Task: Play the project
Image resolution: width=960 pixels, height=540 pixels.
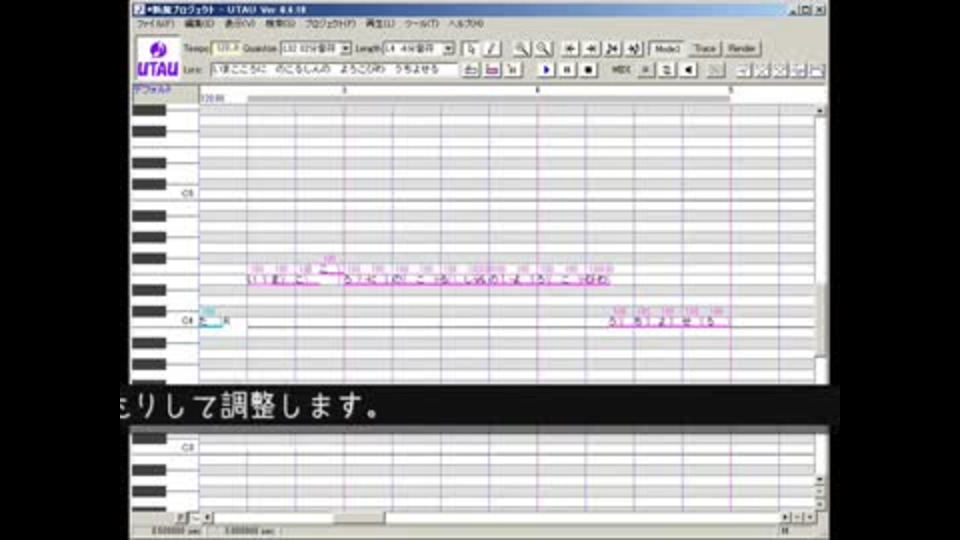Action: coord(546,70)
